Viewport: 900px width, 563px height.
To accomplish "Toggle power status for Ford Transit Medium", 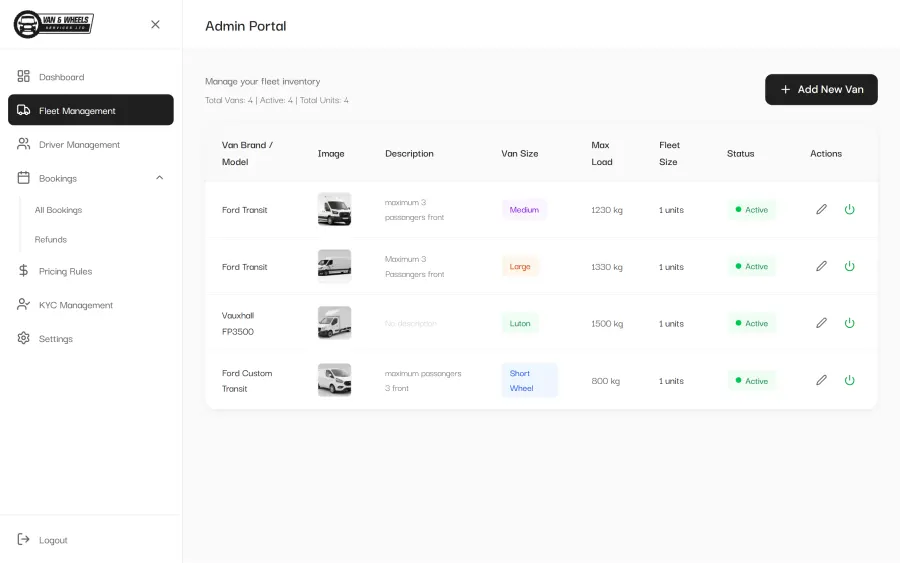I will [849, 209].
